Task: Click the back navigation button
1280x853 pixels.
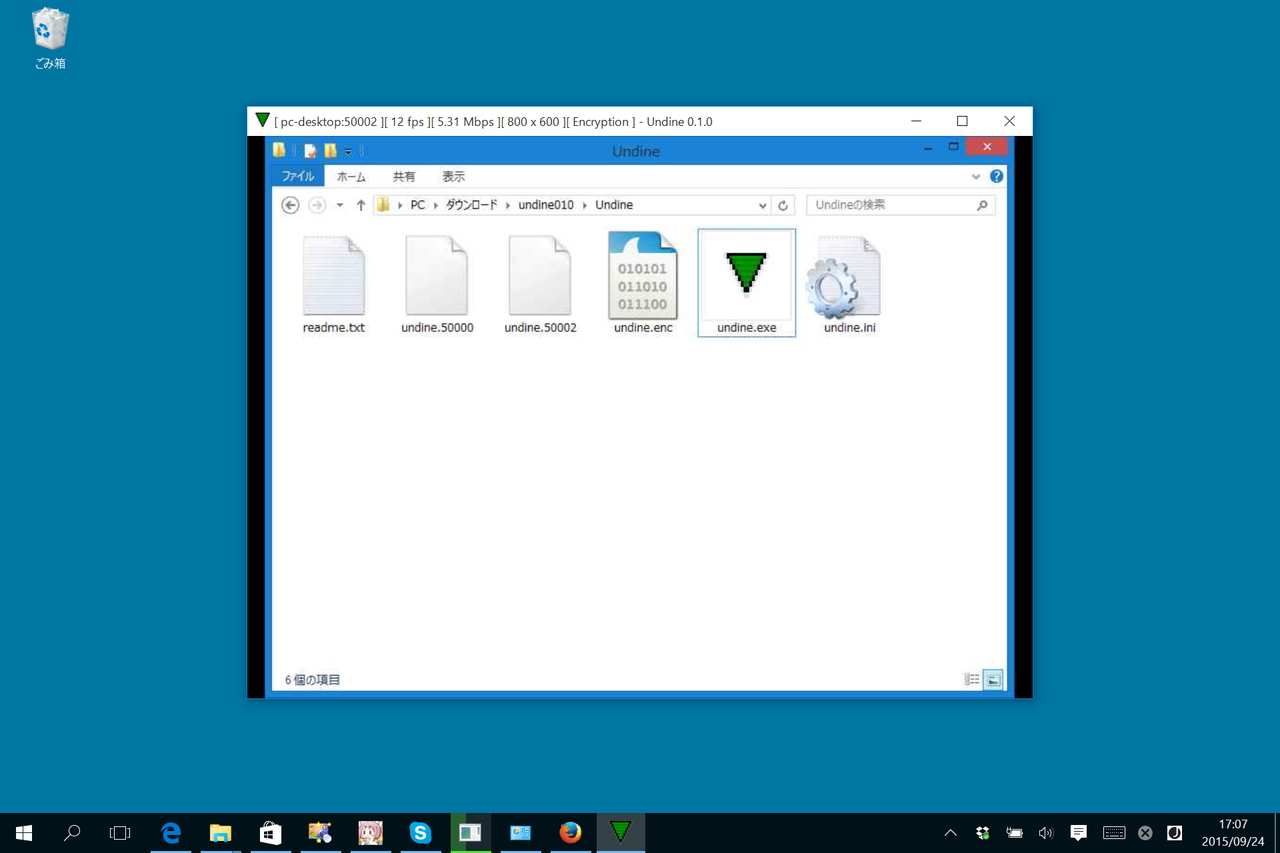Action: click(x=290, y=204)
